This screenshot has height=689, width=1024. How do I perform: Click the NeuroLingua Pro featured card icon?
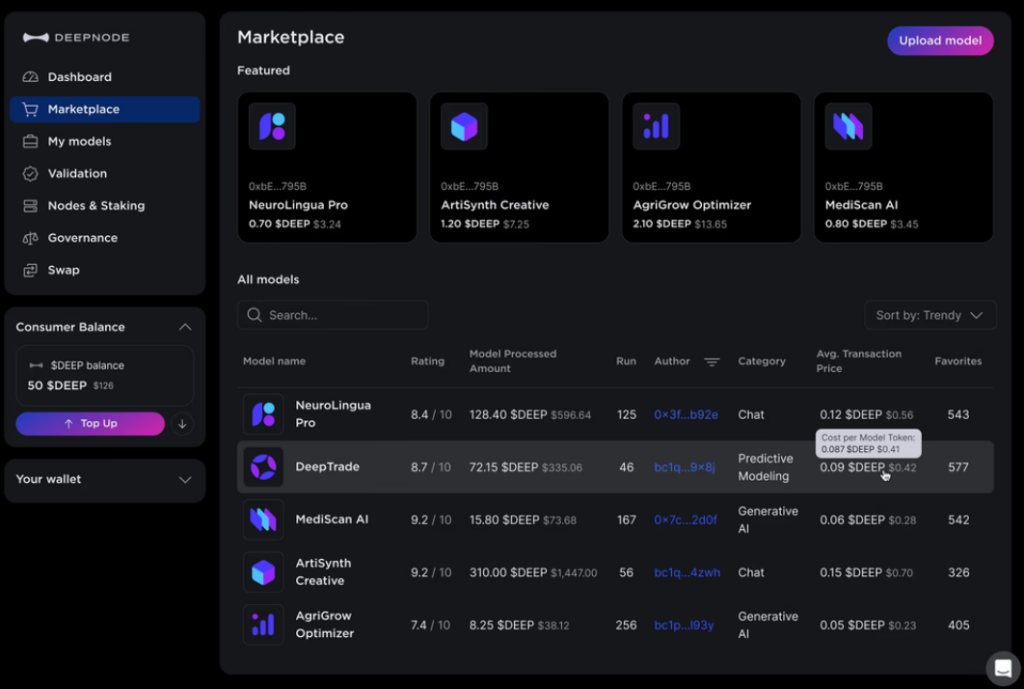272,126
